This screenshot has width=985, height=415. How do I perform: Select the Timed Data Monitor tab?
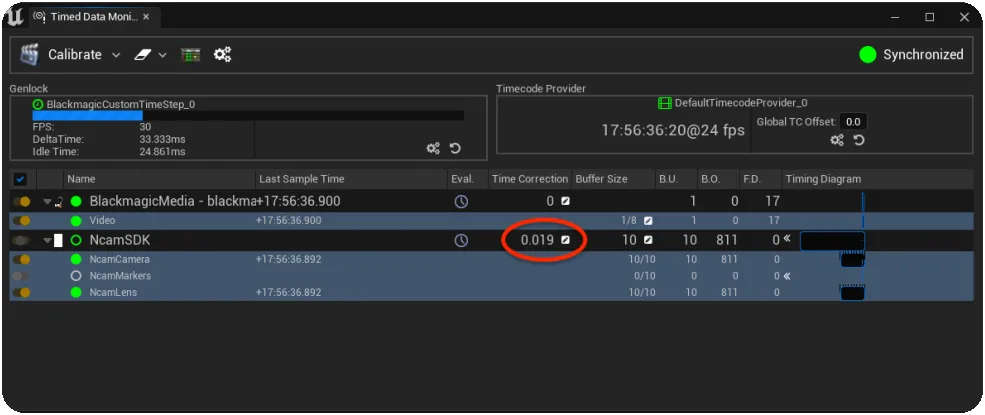click(x=94, y=17)
